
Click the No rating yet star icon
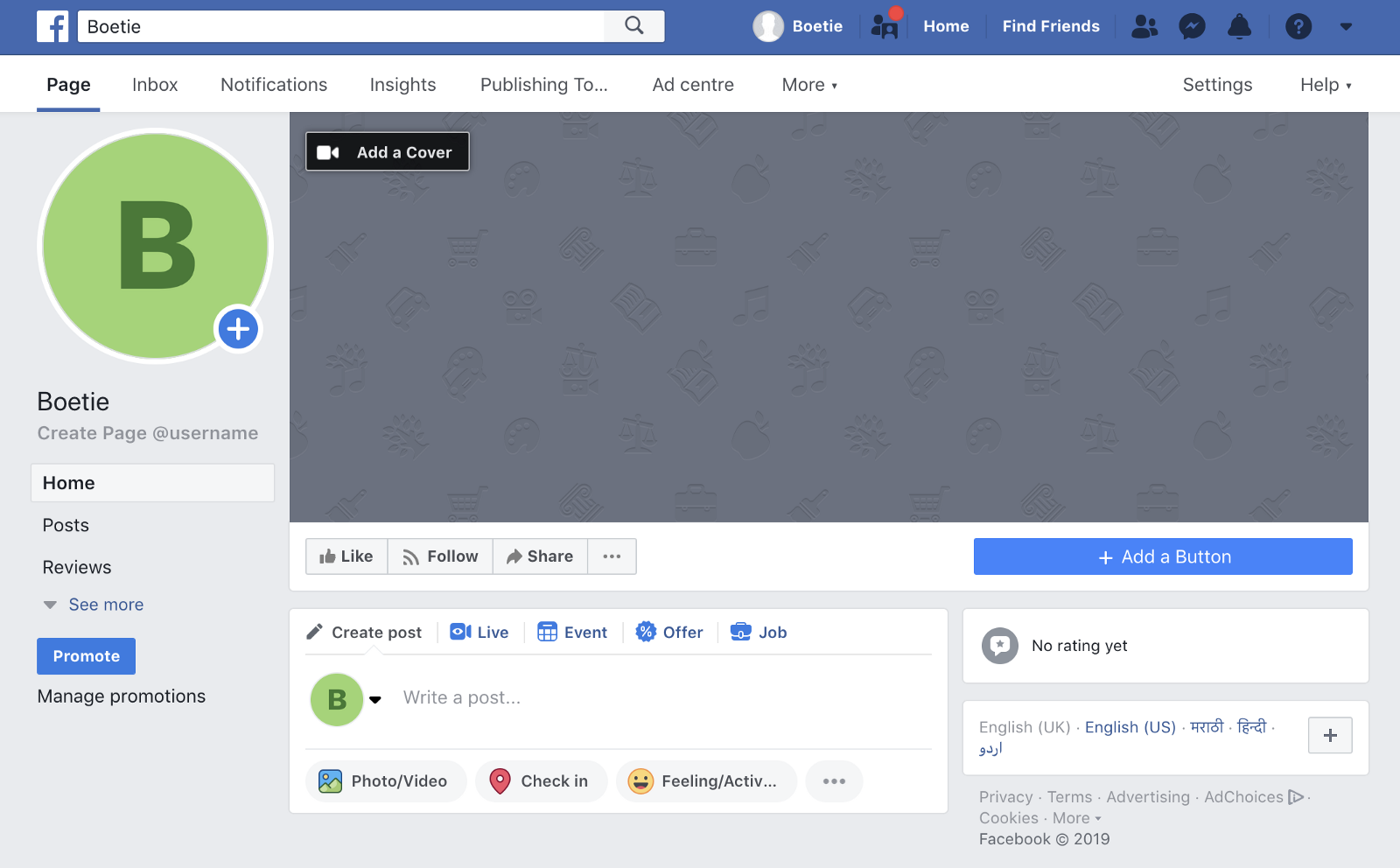point(1000,646)
